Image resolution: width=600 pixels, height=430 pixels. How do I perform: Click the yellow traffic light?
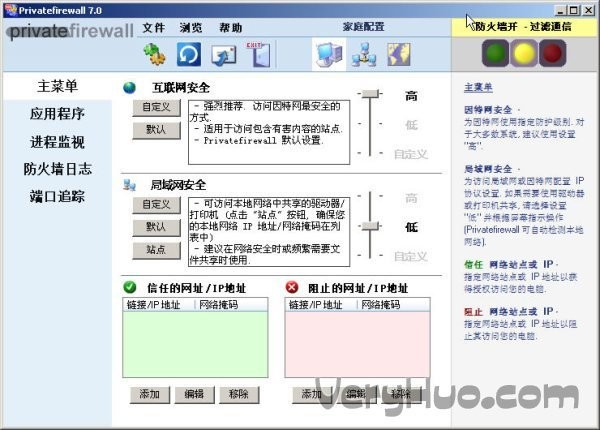coord(524,53)
